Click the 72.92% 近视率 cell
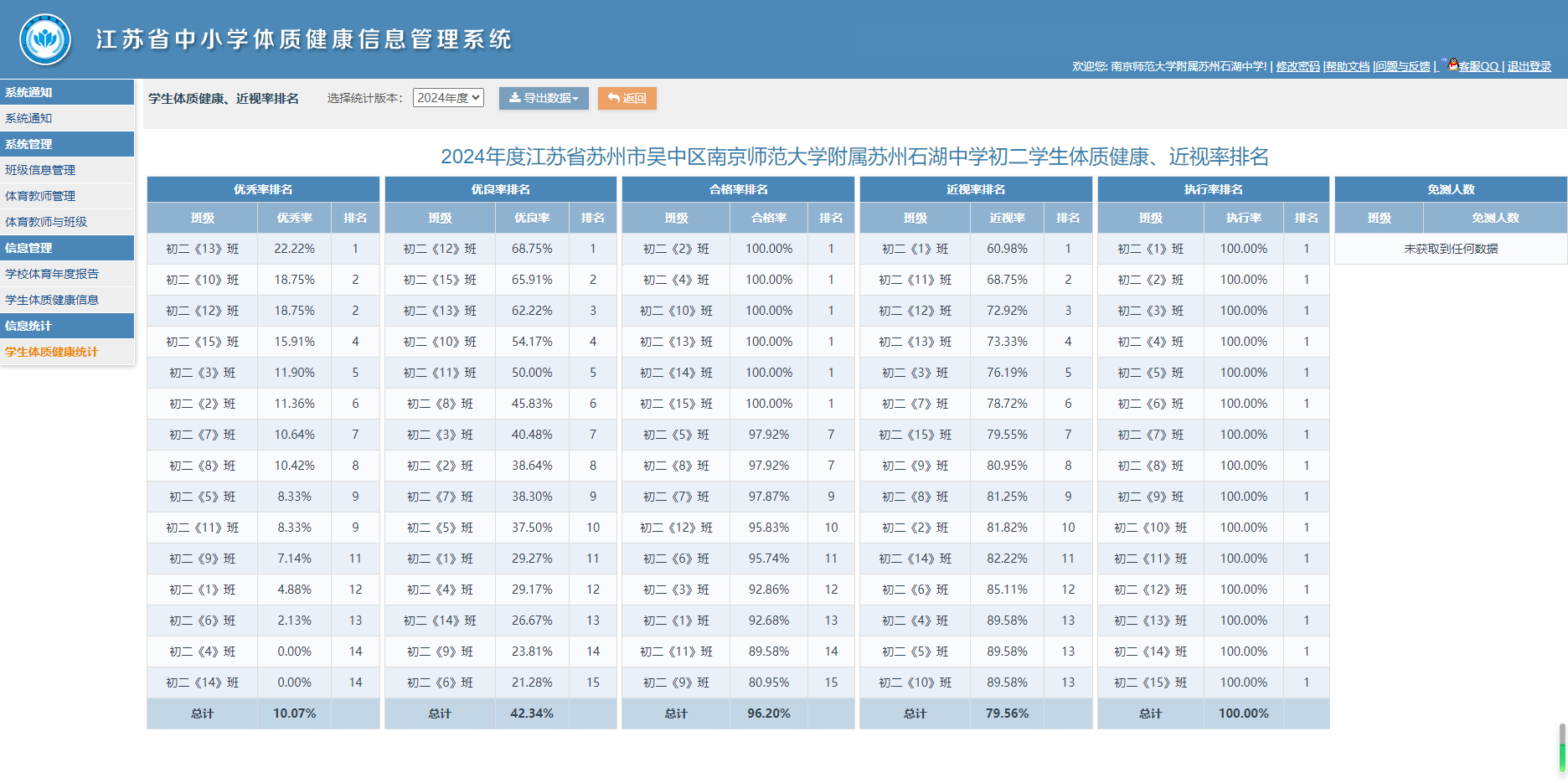 tap(1007, 311)
